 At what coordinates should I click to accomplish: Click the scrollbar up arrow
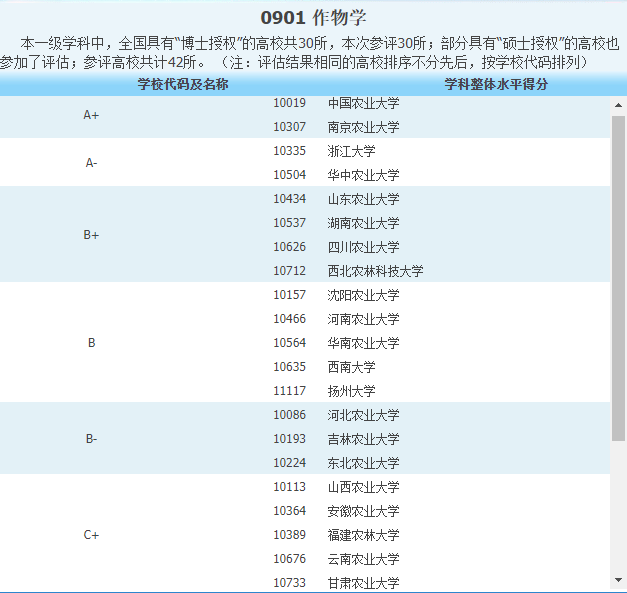(618, 106)
